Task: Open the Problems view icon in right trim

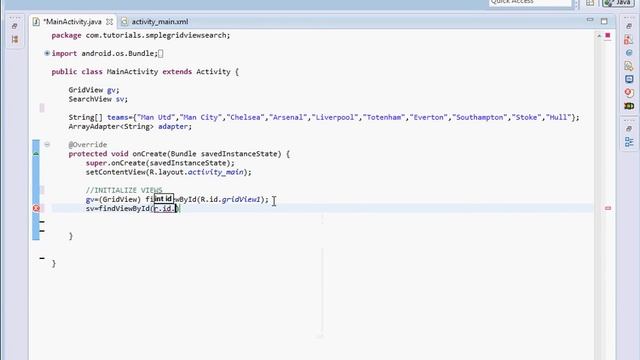Action: 629,40
